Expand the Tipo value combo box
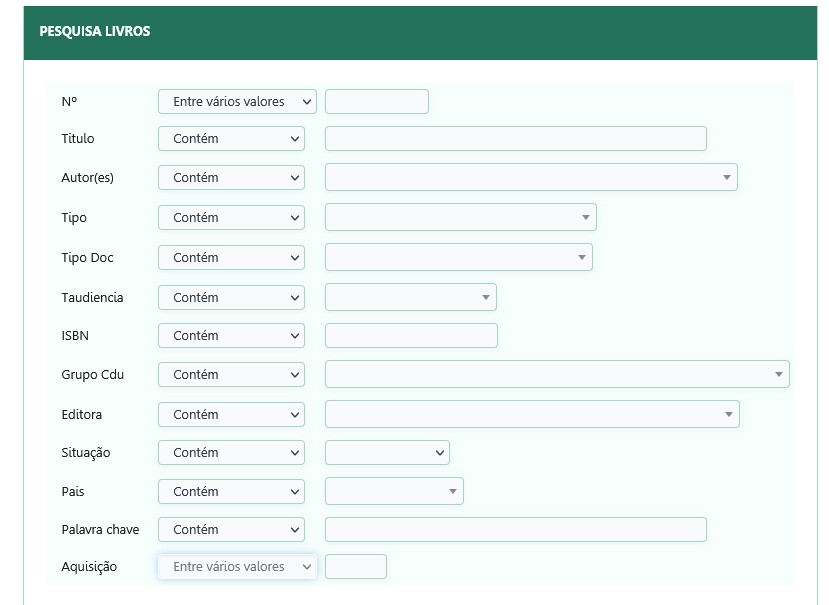 (x=460, y=217)
